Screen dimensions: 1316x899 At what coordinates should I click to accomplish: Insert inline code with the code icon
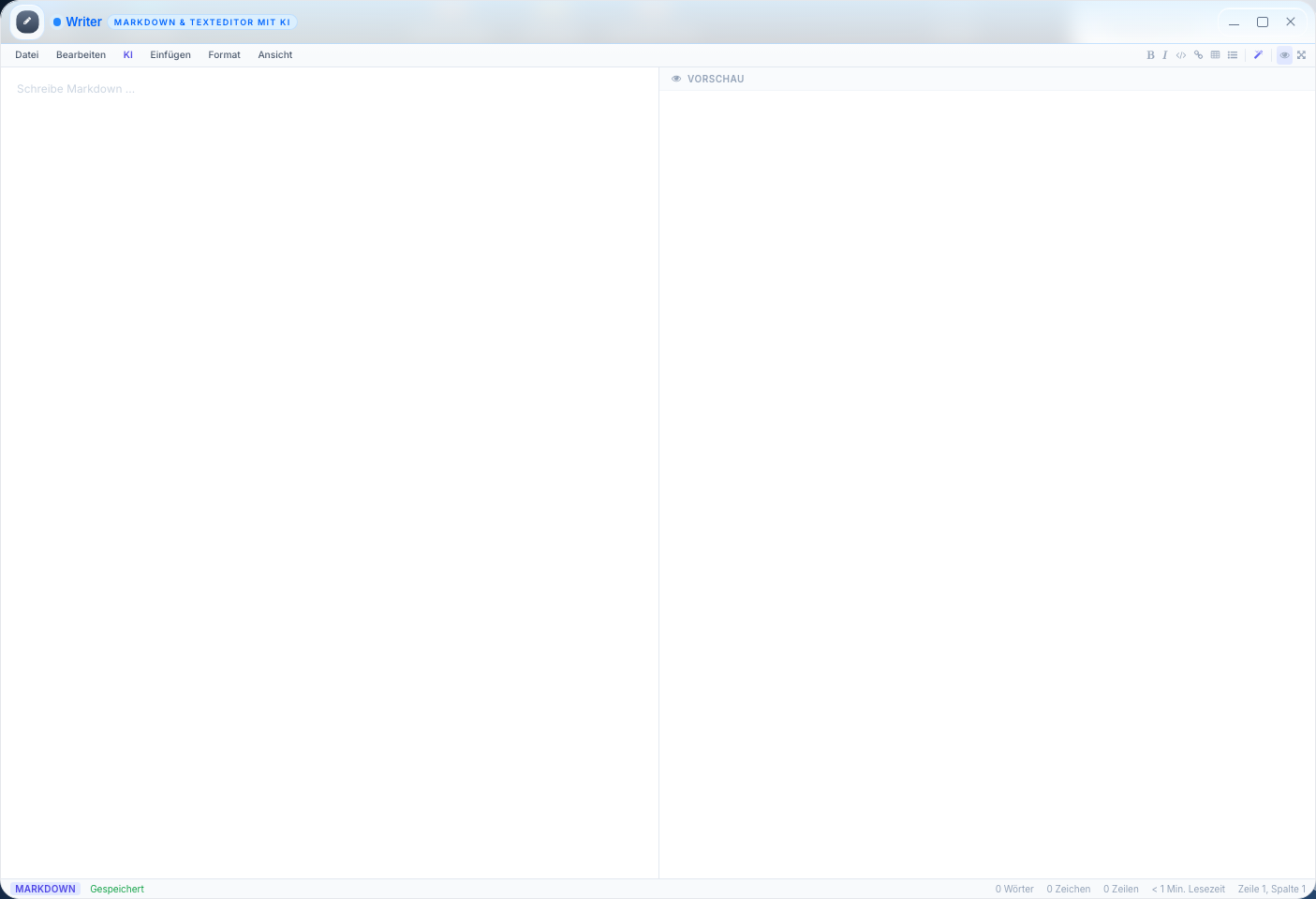(1181, 54)
